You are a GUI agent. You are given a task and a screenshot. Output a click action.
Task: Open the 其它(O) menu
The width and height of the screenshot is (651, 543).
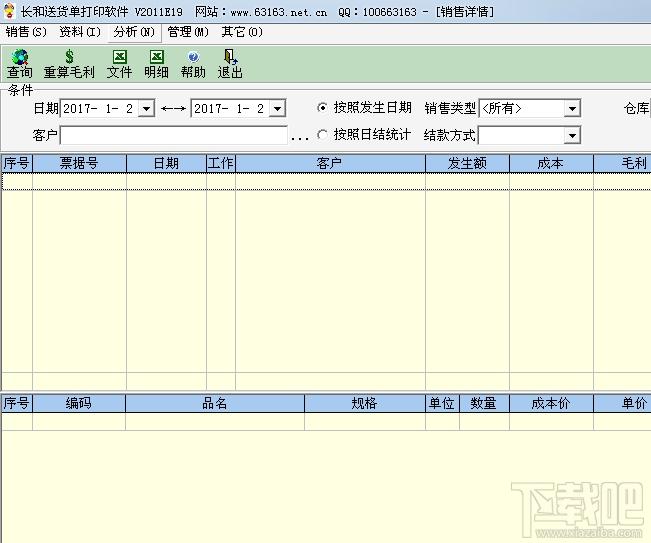point(242,32)
